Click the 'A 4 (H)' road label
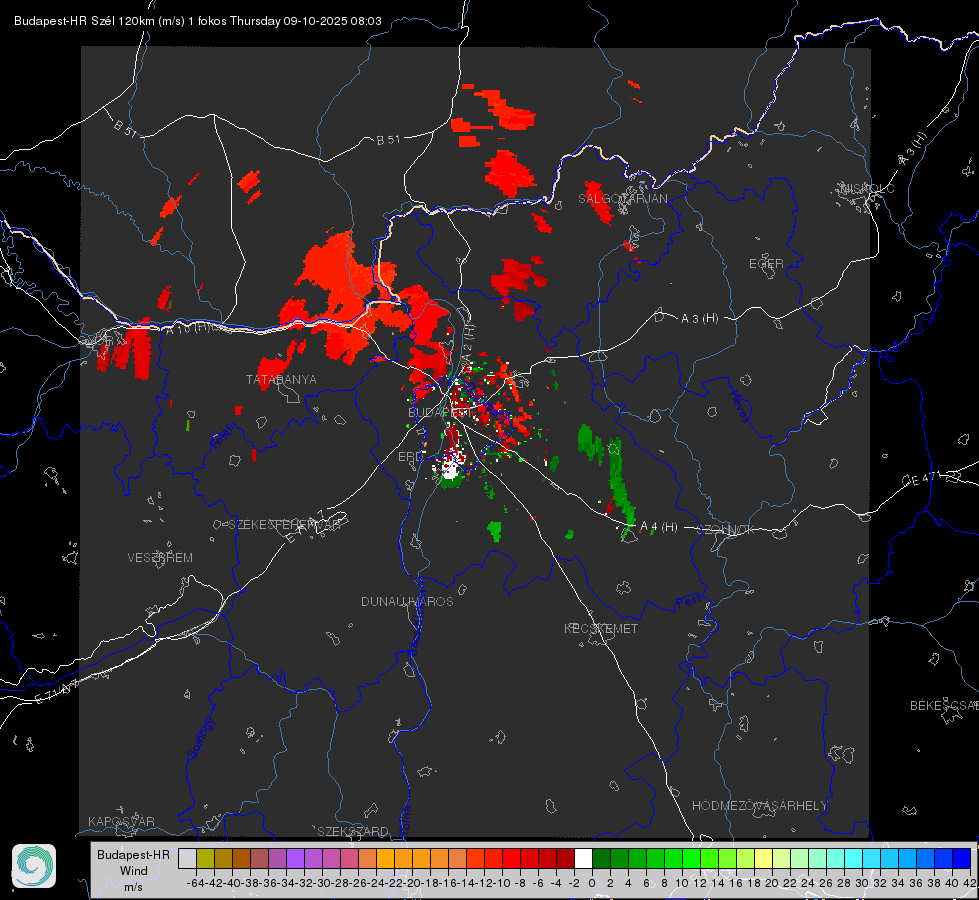The image size is (979, 900). coord(659,527)
